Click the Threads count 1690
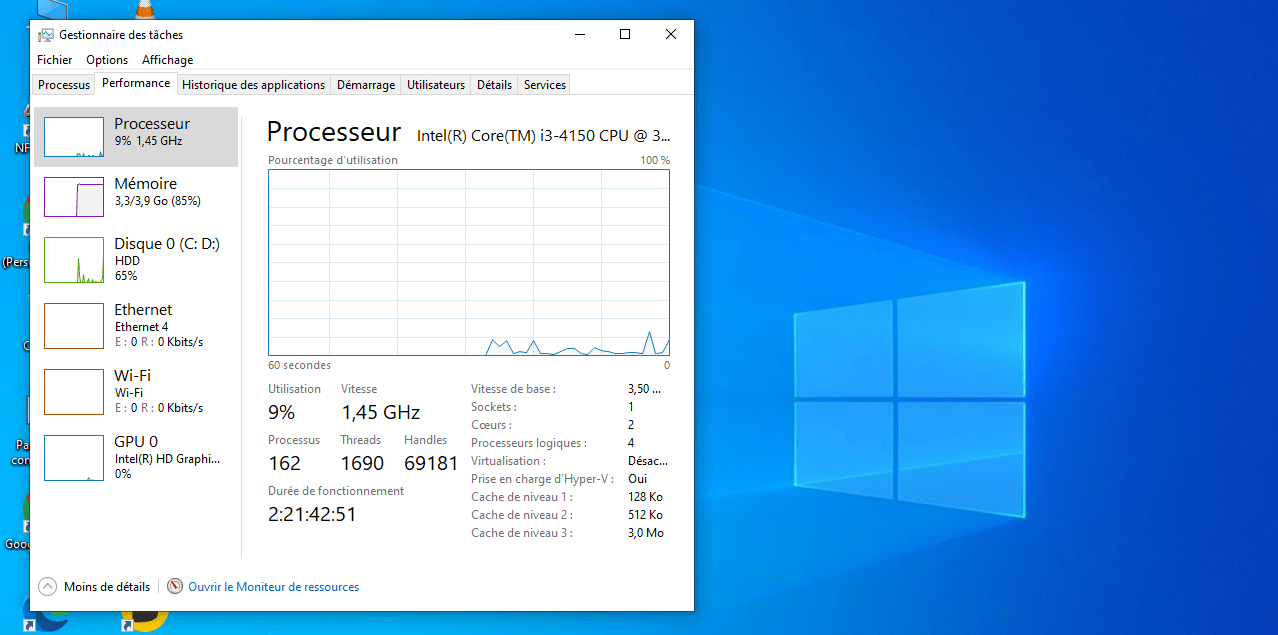Screen dimensions: 1278x635 362,463
